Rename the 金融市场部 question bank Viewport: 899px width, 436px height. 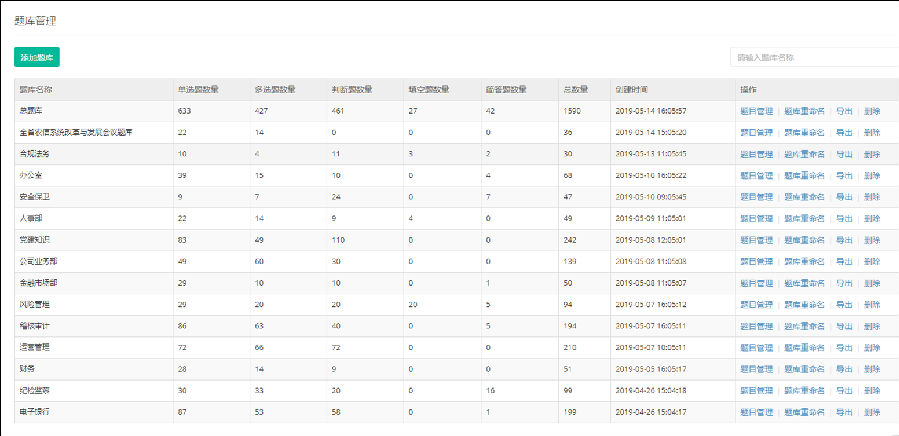click(x=805, y=283)
